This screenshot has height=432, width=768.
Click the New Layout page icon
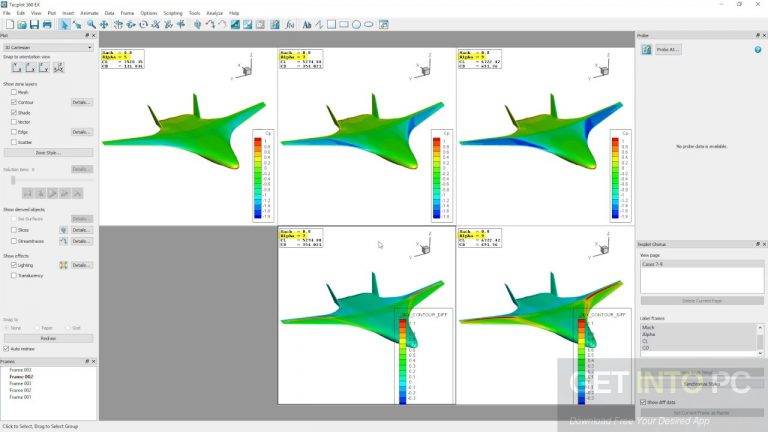click(10, 24)
